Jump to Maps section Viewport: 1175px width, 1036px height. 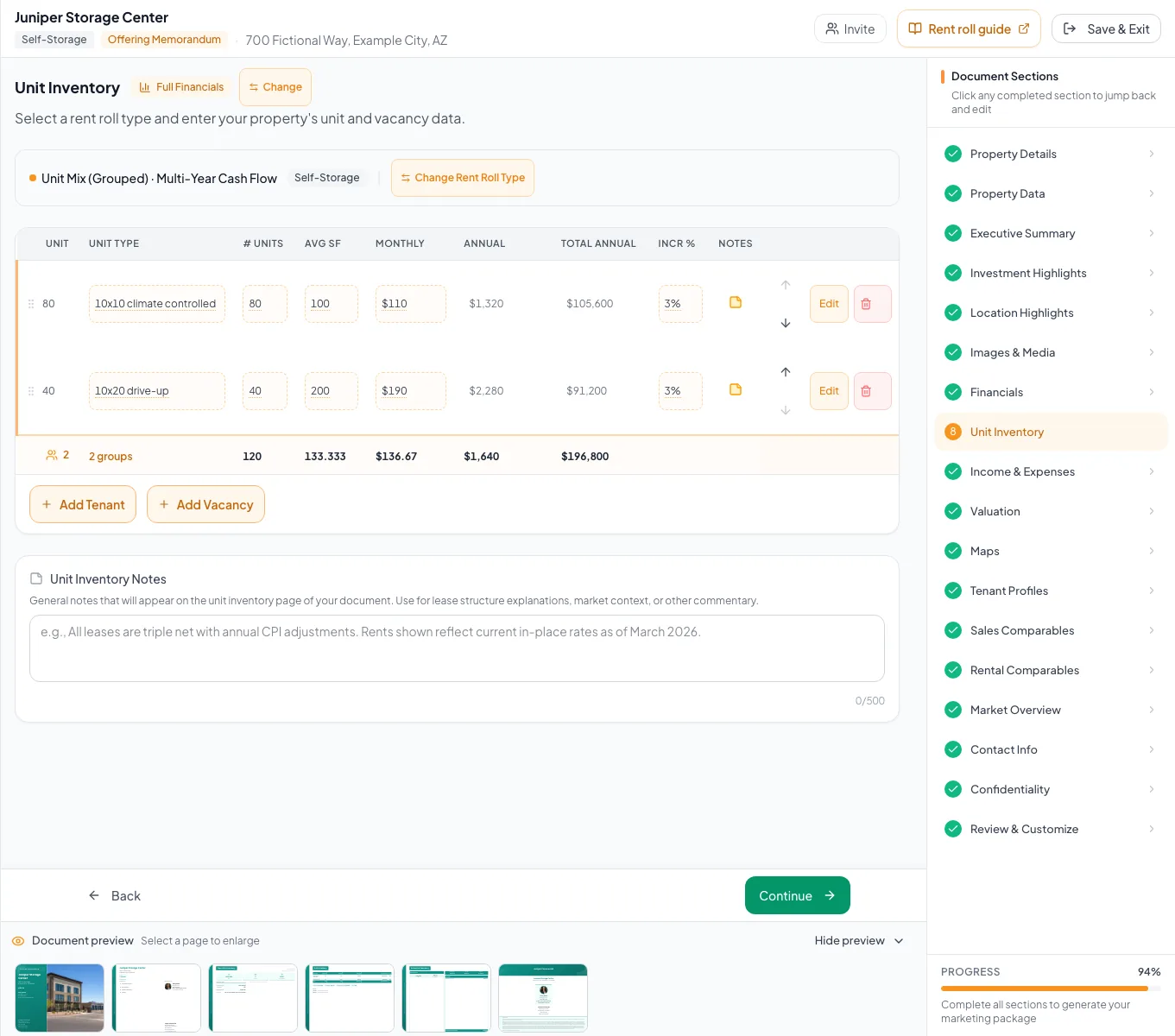(x=1051, y=551)
